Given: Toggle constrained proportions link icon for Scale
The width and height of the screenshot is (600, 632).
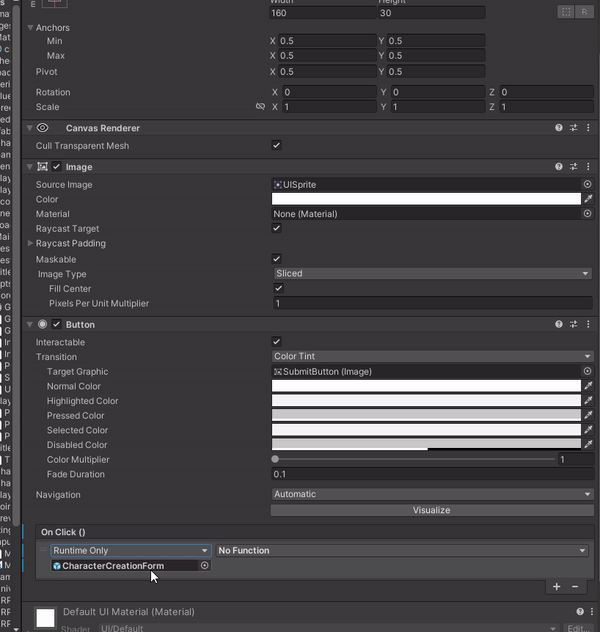Looking at the screenshot, I should coord(260,106).
